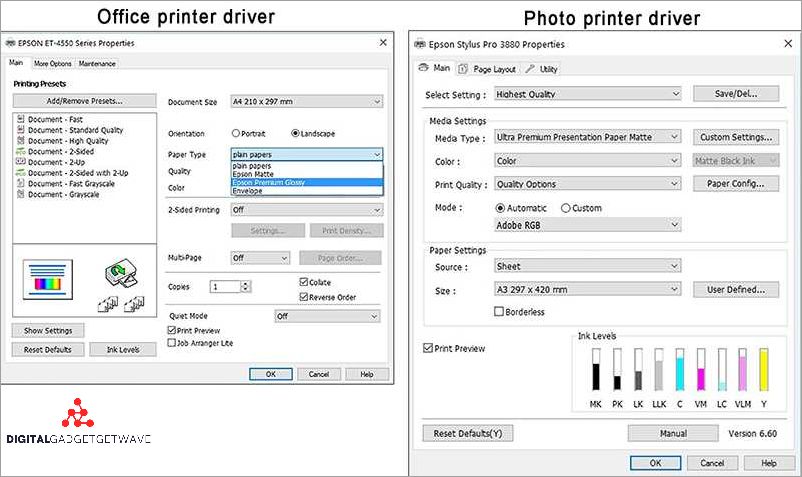Open the Media Type dropdown
This screenshot has height=477, width=802.
pos(588,137)
